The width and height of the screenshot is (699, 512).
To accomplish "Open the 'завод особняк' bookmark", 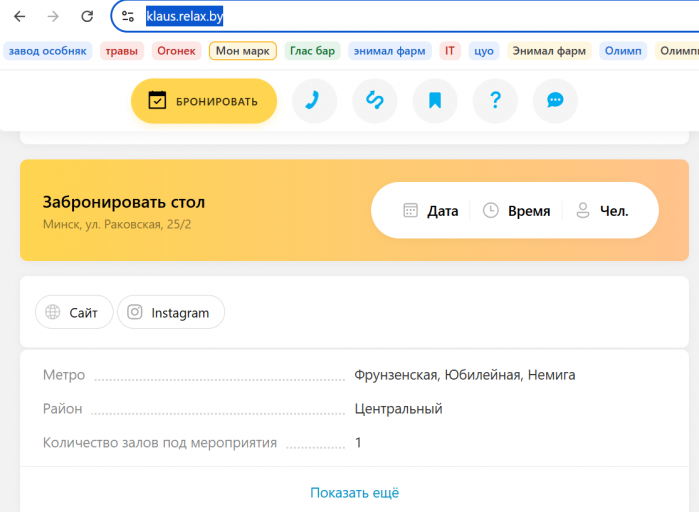I will 48,51.
